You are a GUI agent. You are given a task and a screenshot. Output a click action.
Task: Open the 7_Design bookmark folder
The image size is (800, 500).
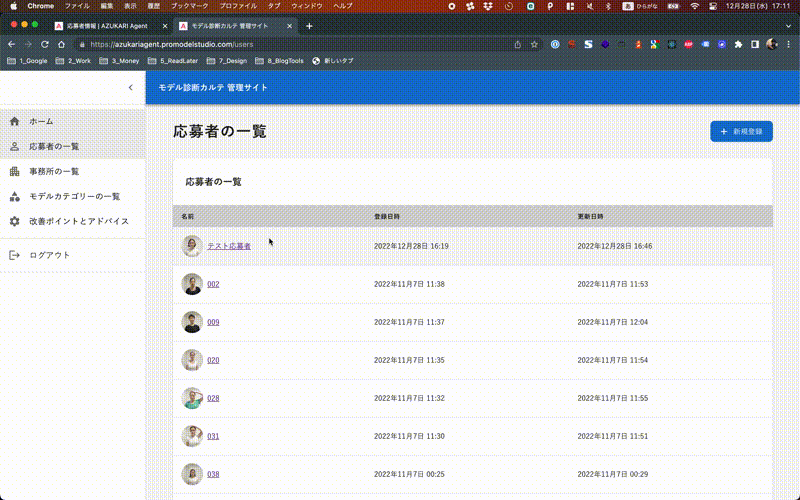(228, 61)
